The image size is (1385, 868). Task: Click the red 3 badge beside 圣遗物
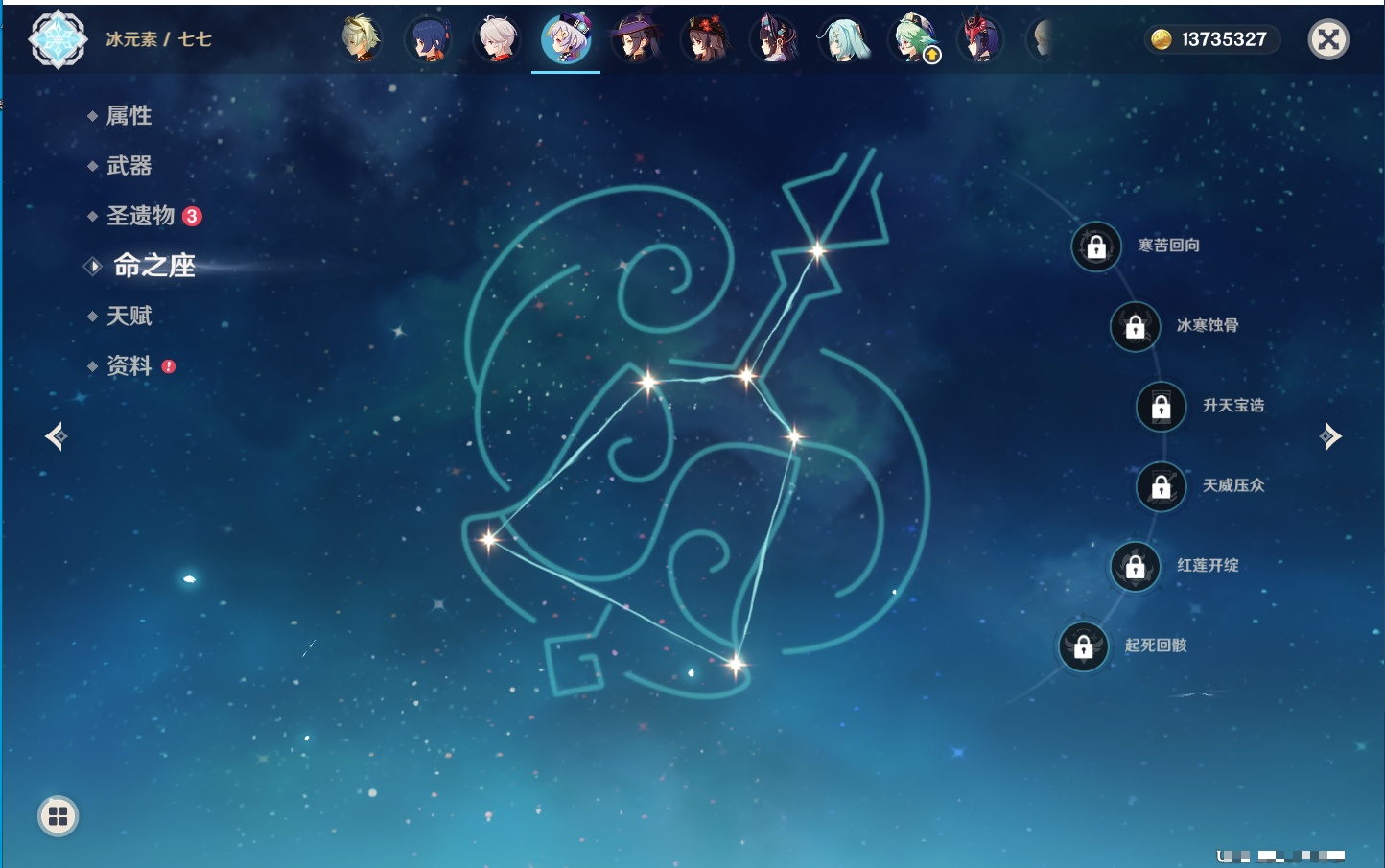click(x=192, y=216)
